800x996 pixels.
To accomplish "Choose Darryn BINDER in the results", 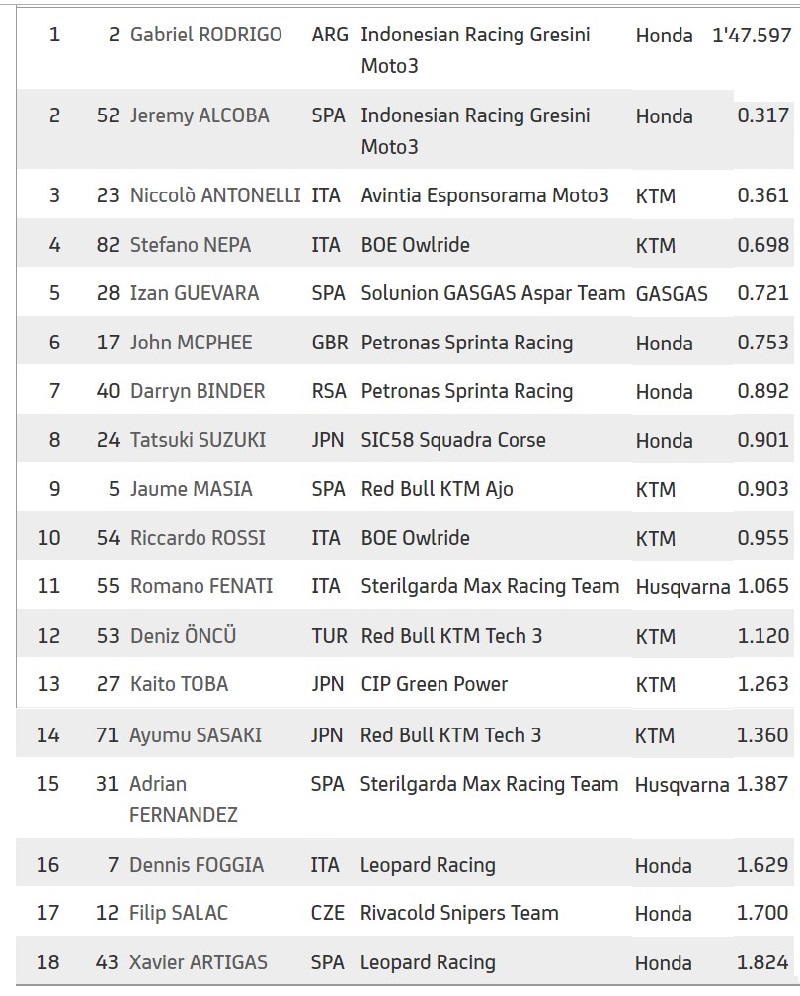I will pos(197,391).
